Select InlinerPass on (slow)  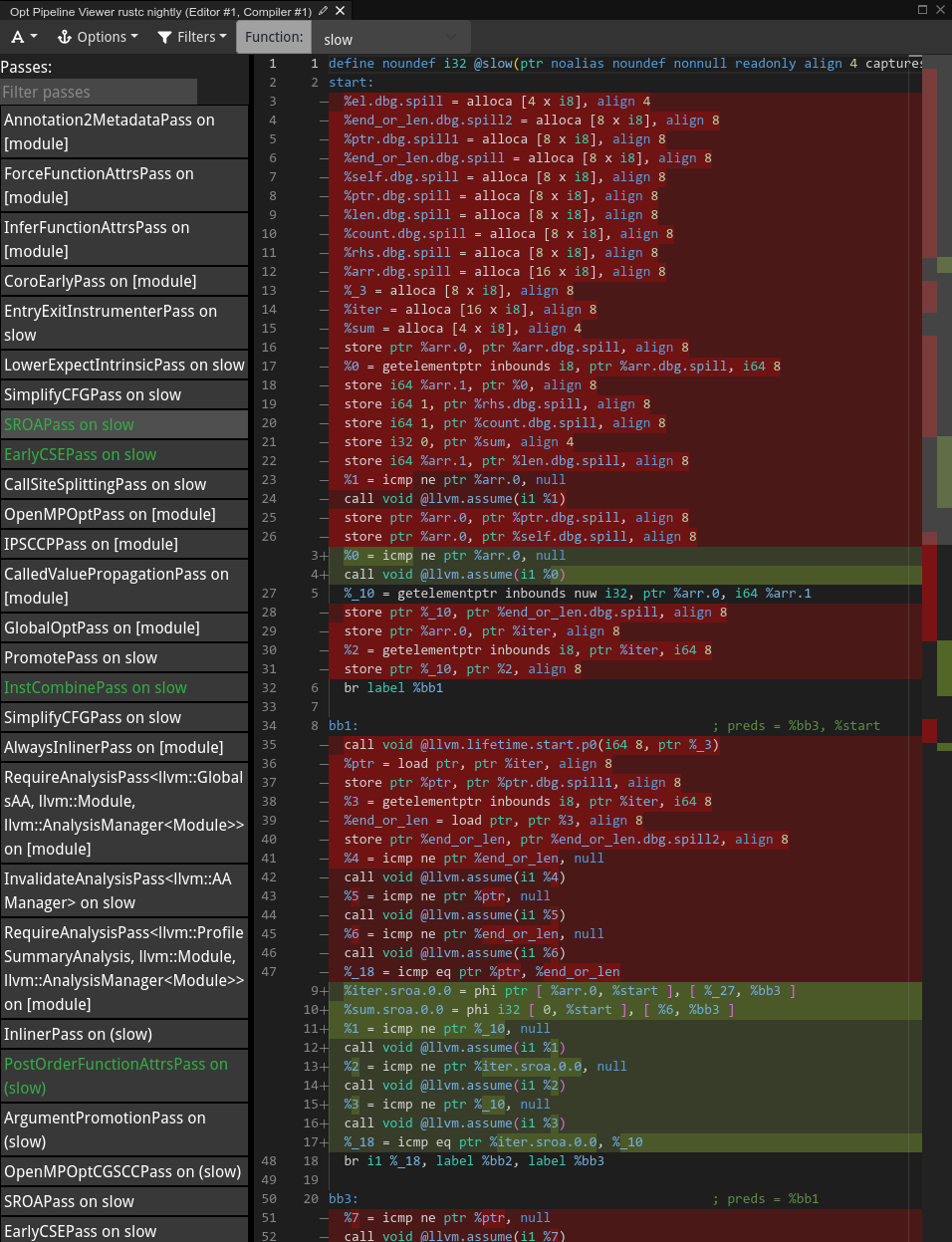coord(123,1034)
